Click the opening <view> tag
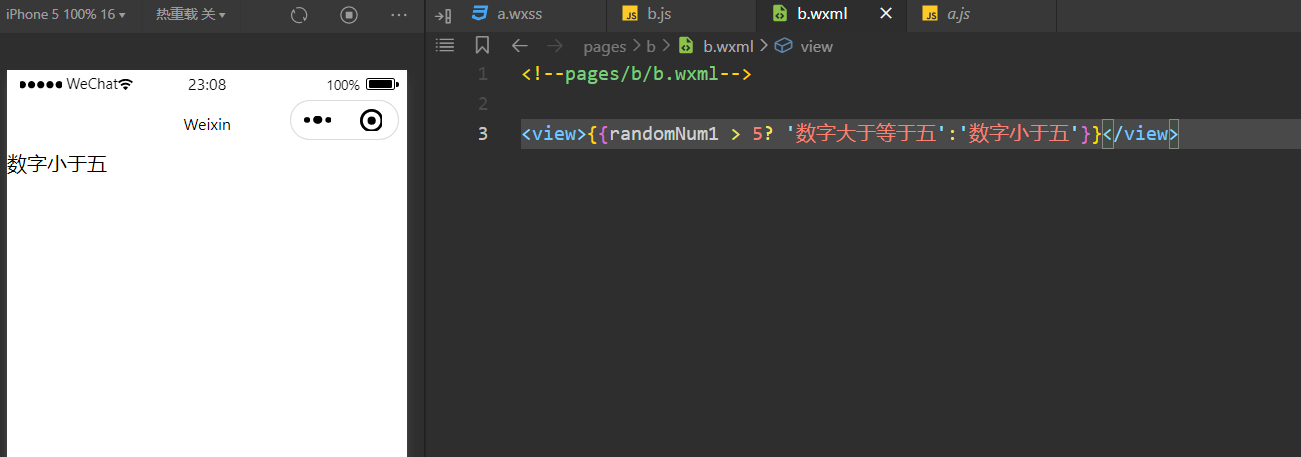1301x457 pixels. tap(554, 134)
